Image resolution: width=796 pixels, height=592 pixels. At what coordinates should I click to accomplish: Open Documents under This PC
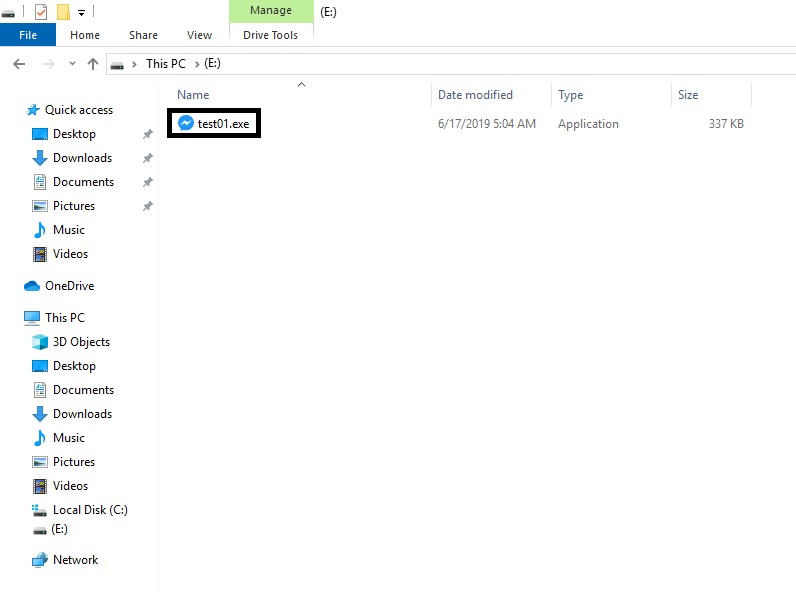[83, 390]
